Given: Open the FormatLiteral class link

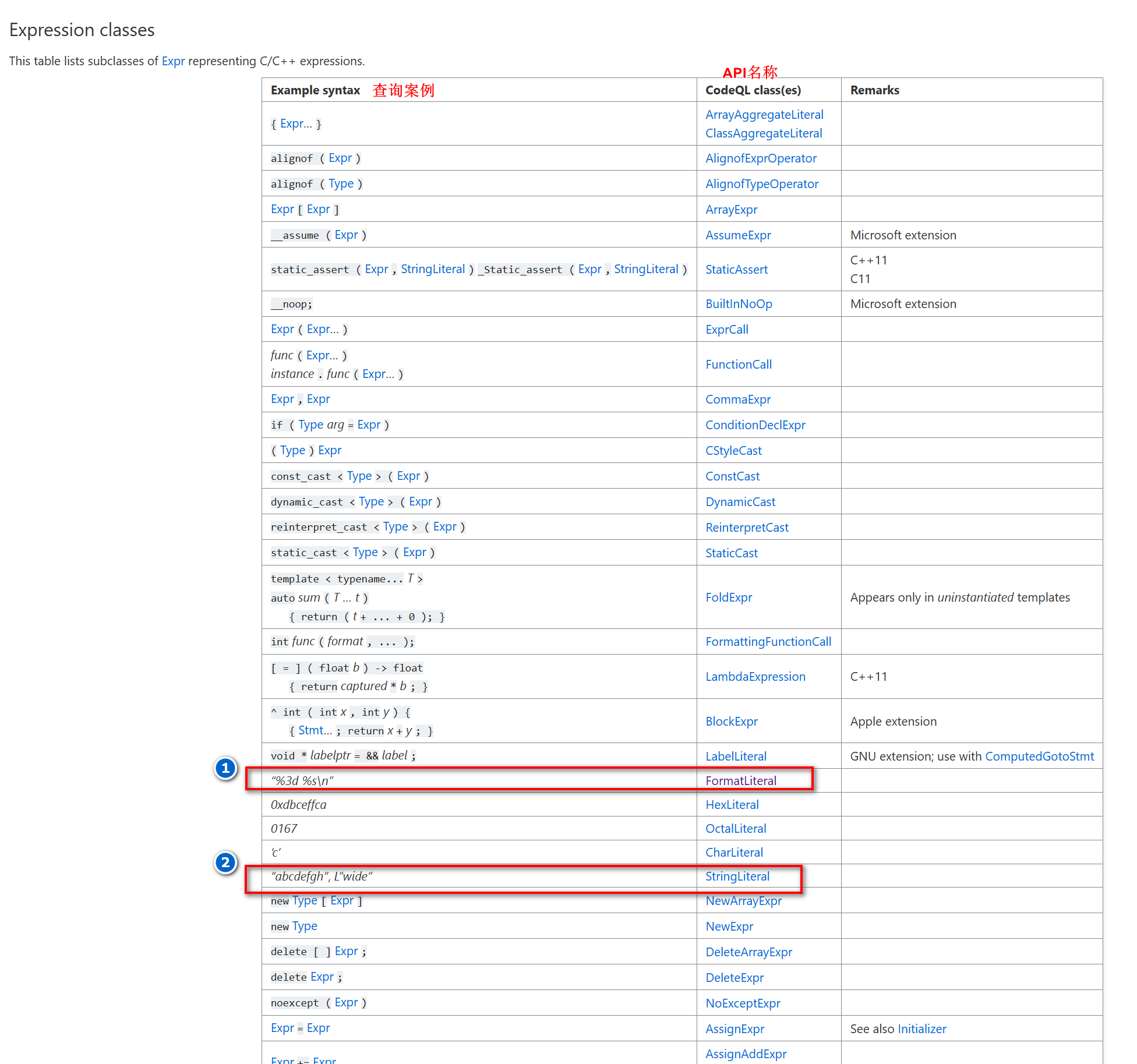Looking at the screenshot, I should click(740, 780).
